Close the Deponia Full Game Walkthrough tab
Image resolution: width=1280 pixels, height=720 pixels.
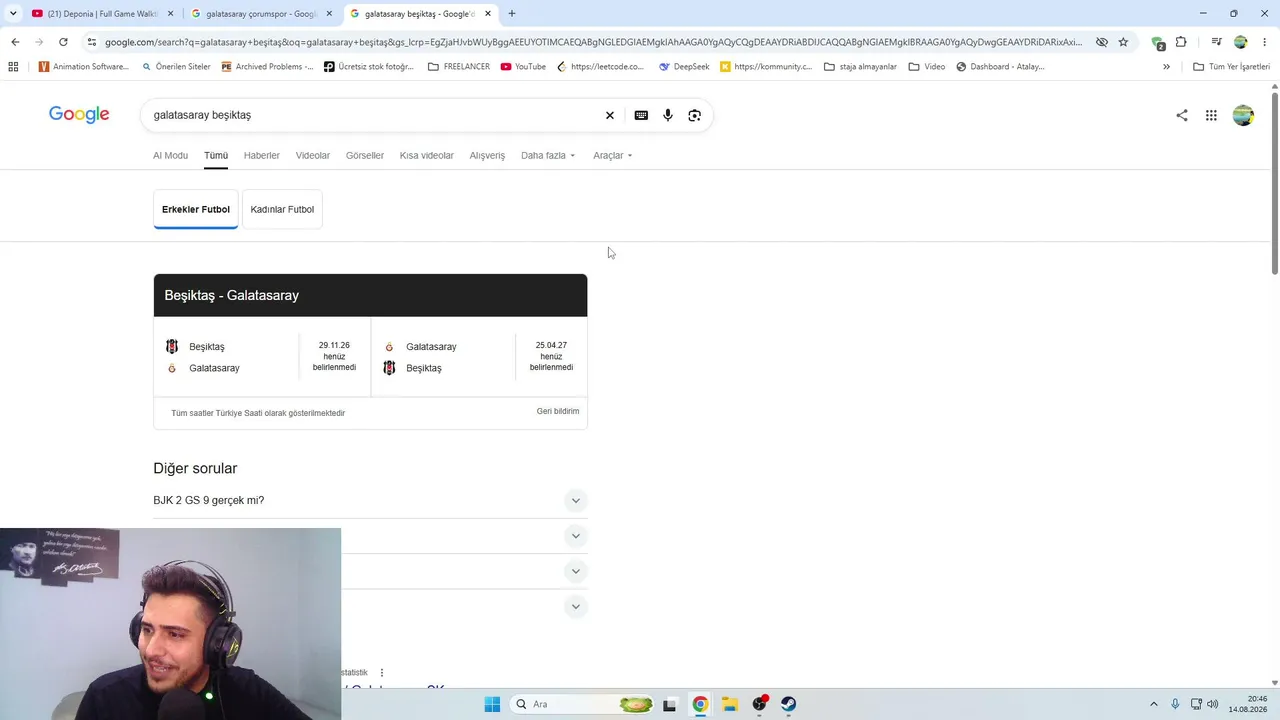tap(170, 14)
